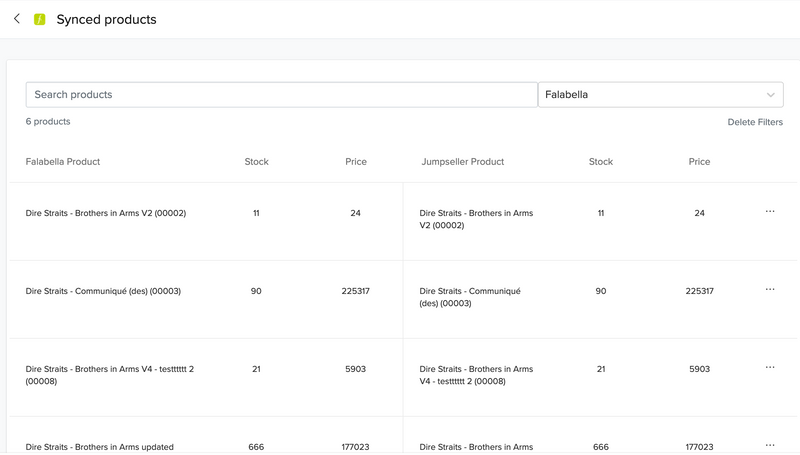
Task: Click Delete Filters link
Action: pos(754,122)
